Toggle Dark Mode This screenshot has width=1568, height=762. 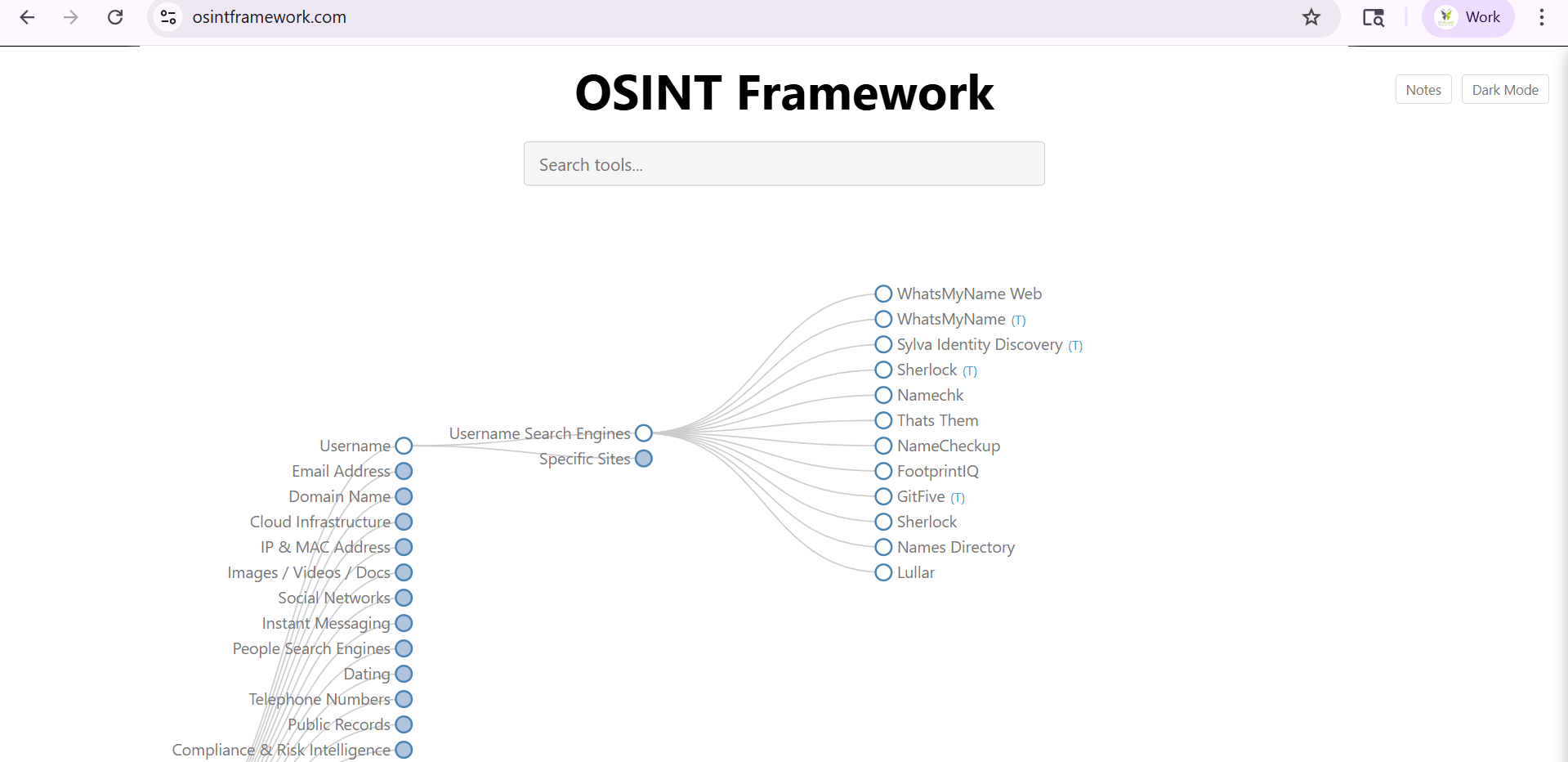point(1505,90)
